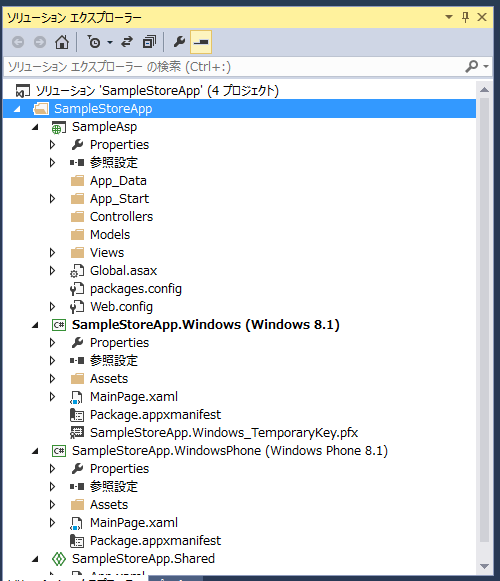
Task: Select SampleStoreApp.Shared project
Action: (143, 559)
